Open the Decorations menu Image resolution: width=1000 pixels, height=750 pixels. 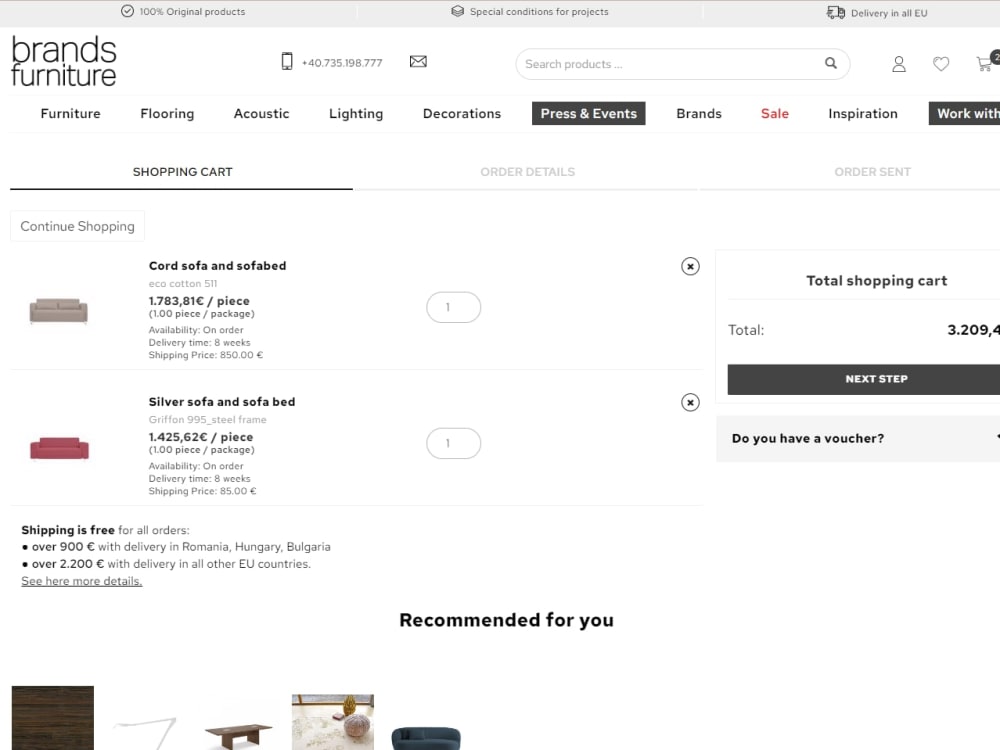[462, 114]
